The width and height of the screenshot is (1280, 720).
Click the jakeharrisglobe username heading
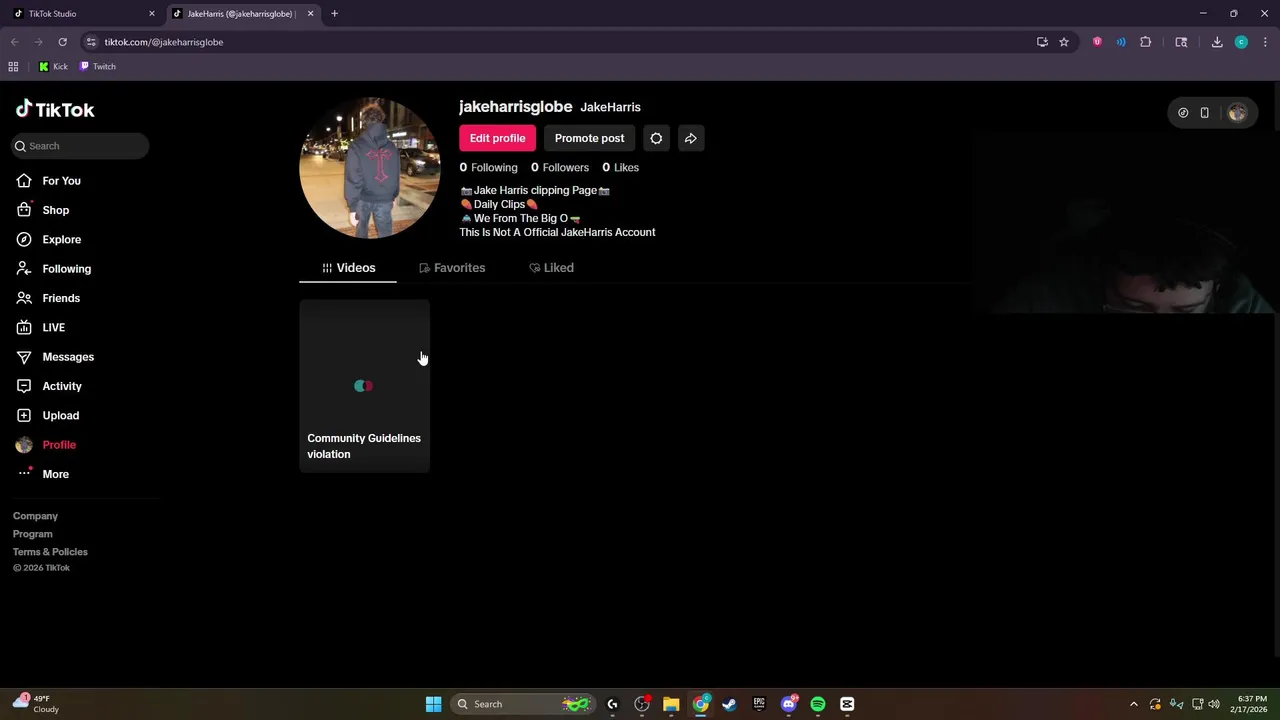point(516,107)
